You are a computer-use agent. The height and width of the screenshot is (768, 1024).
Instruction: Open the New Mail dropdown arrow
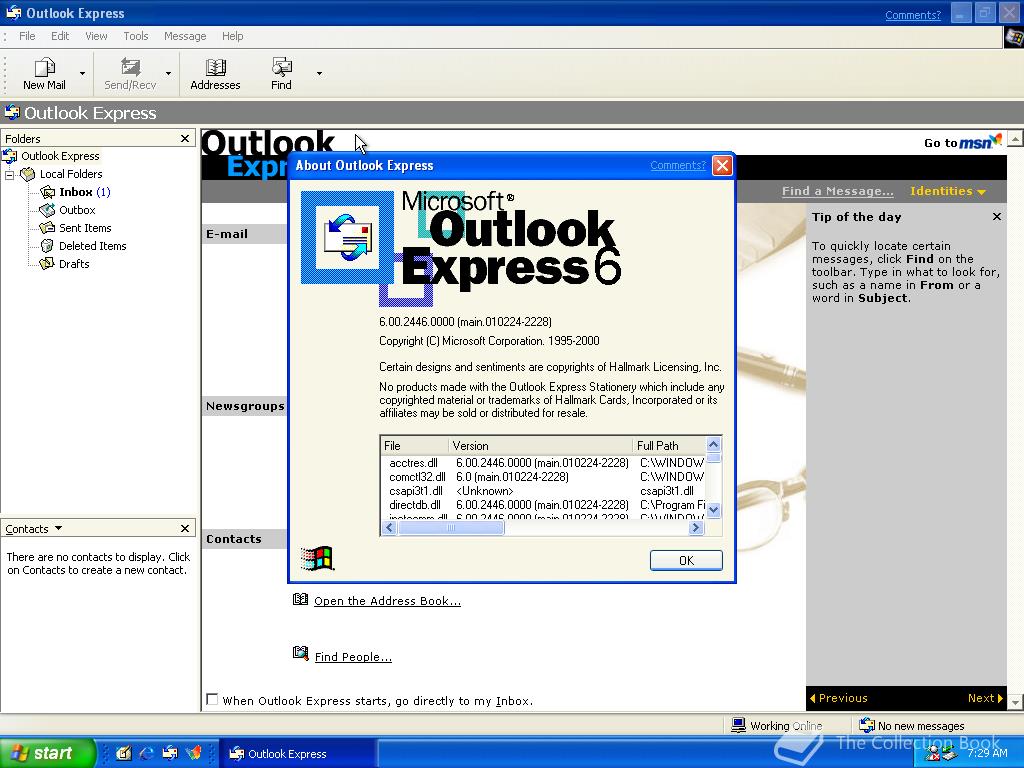tap(82, 74)
